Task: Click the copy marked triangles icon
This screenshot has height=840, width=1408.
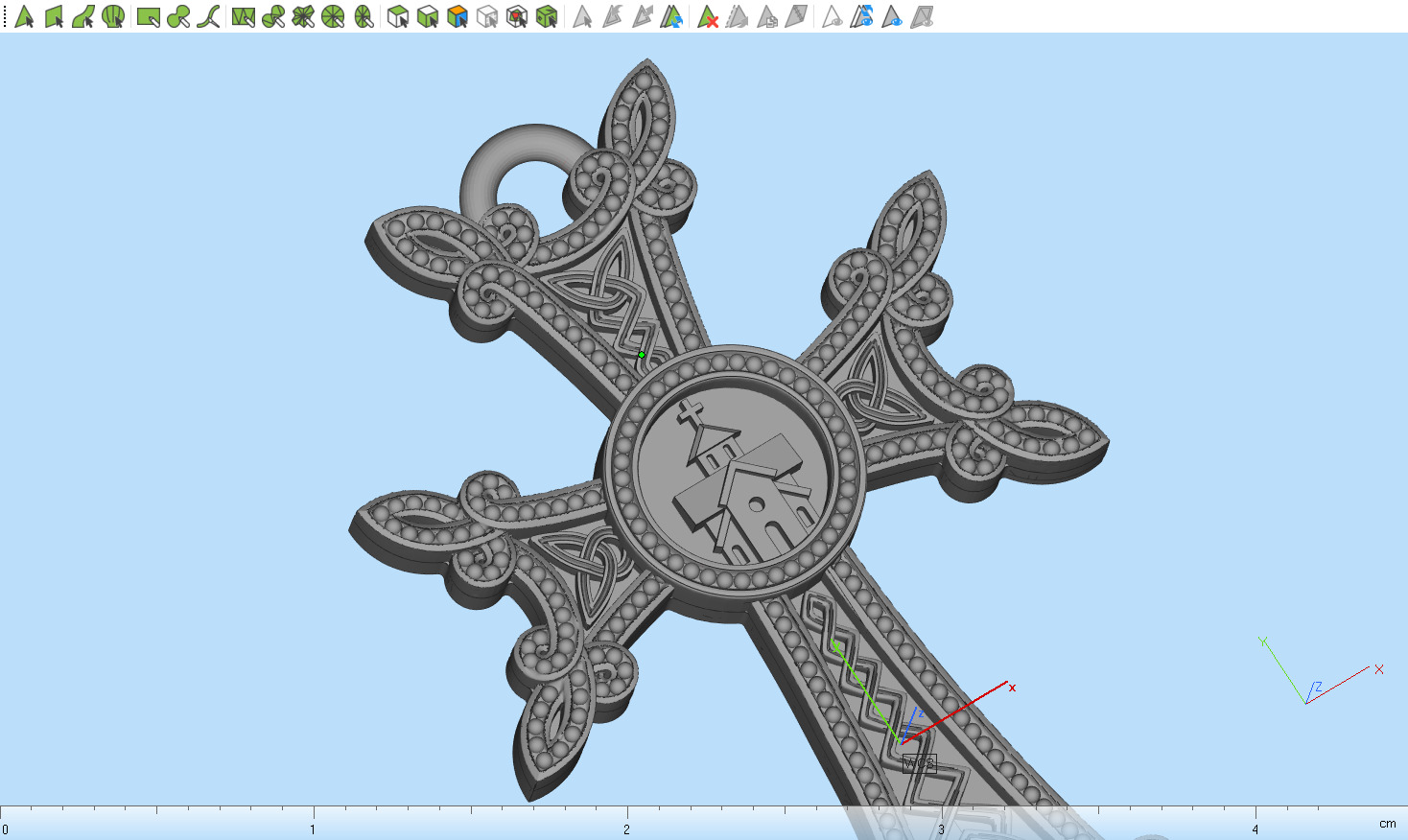Action: 766,16
